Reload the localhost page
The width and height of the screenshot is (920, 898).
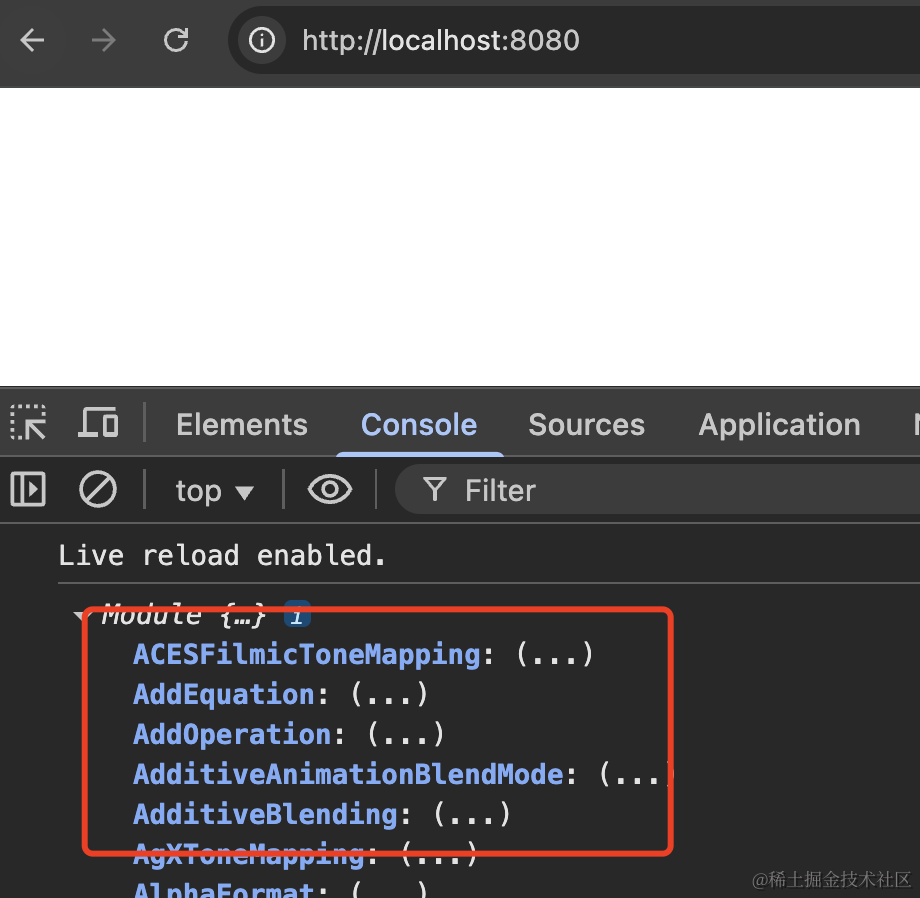point(176,40)
